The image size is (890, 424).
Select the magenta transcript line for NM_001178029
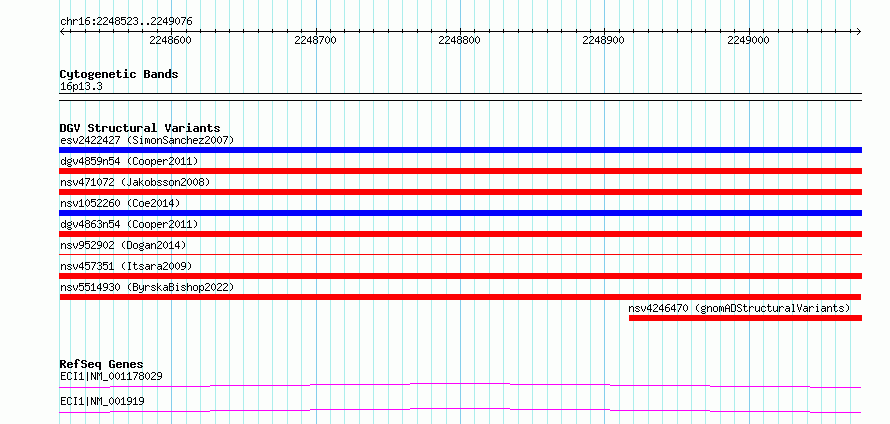(x=460, y=385)
